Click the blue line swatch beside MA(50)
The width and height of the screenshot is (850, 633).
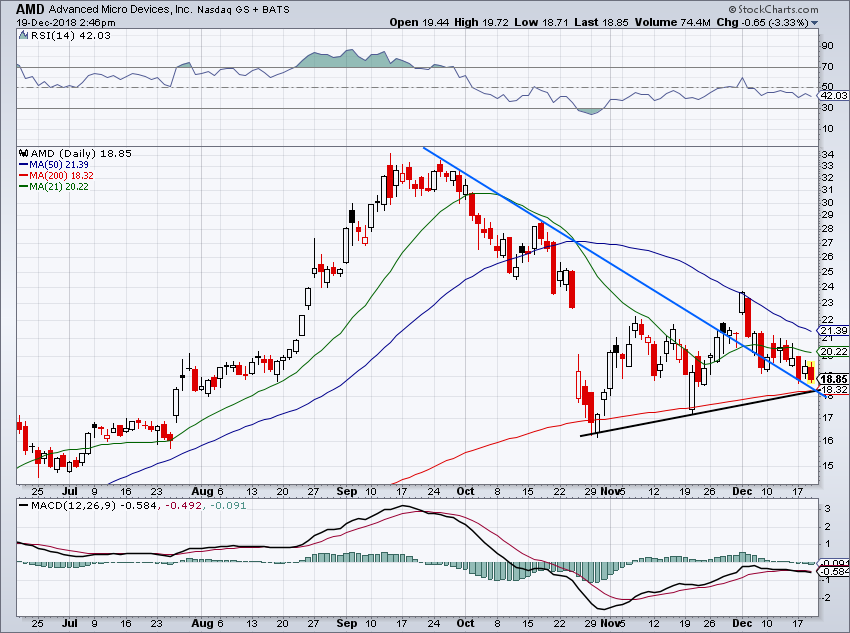24,164
